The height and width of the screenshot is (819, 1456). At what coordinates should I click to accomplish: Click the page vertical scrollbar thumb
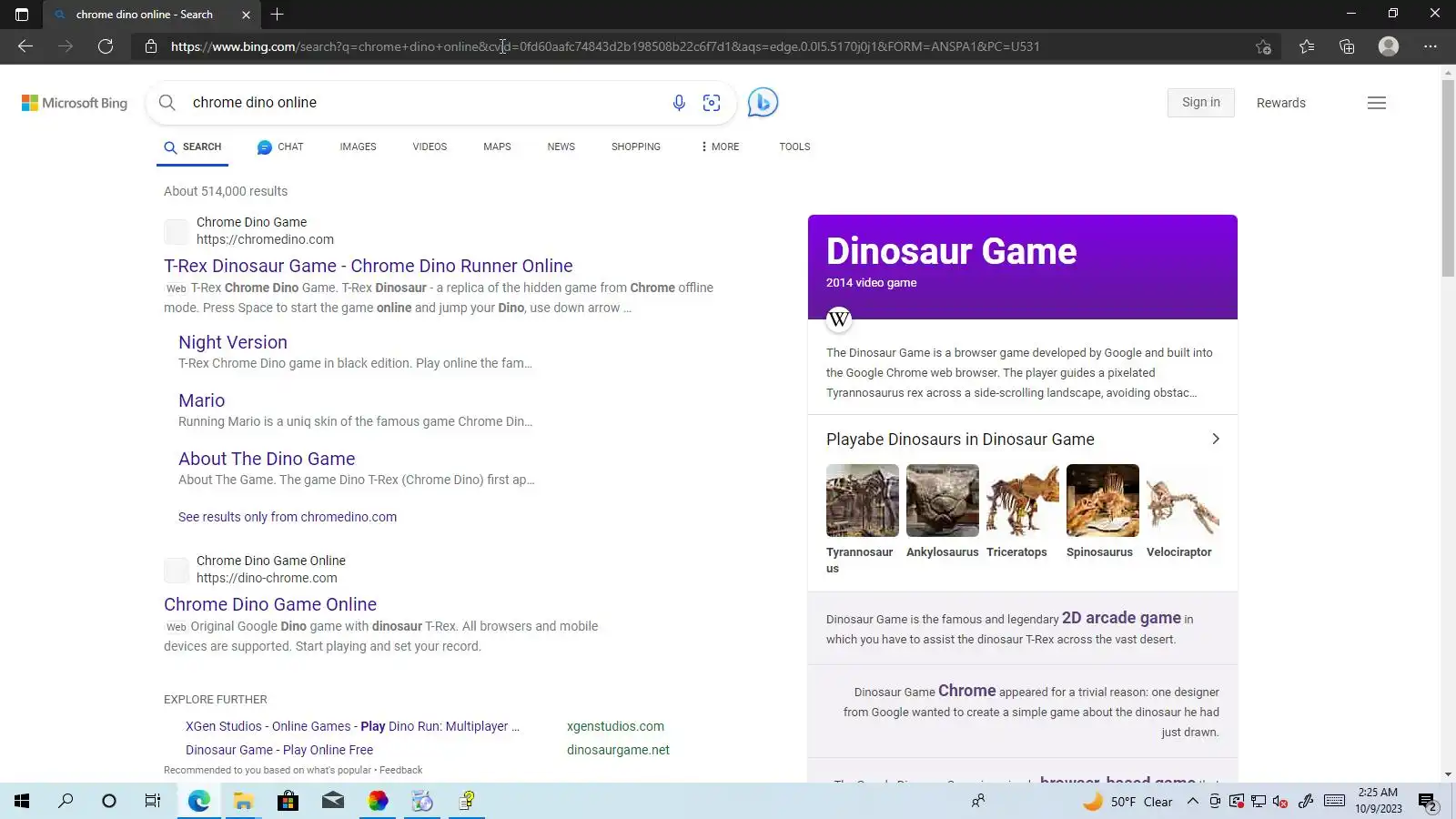click(x=1448, y=177)
